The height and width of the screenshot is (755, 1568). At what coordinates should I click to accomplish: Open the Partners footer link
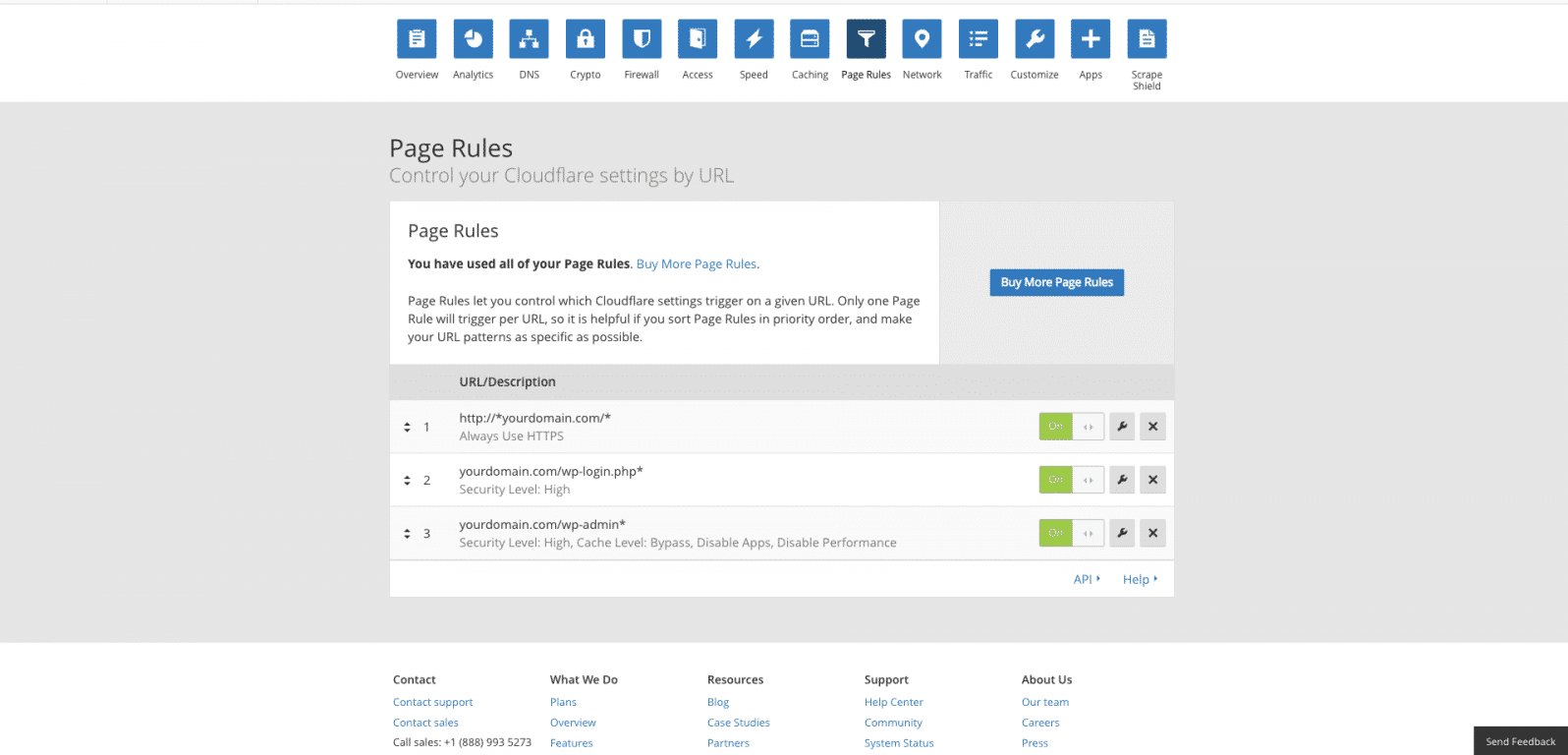click(728, 743)
